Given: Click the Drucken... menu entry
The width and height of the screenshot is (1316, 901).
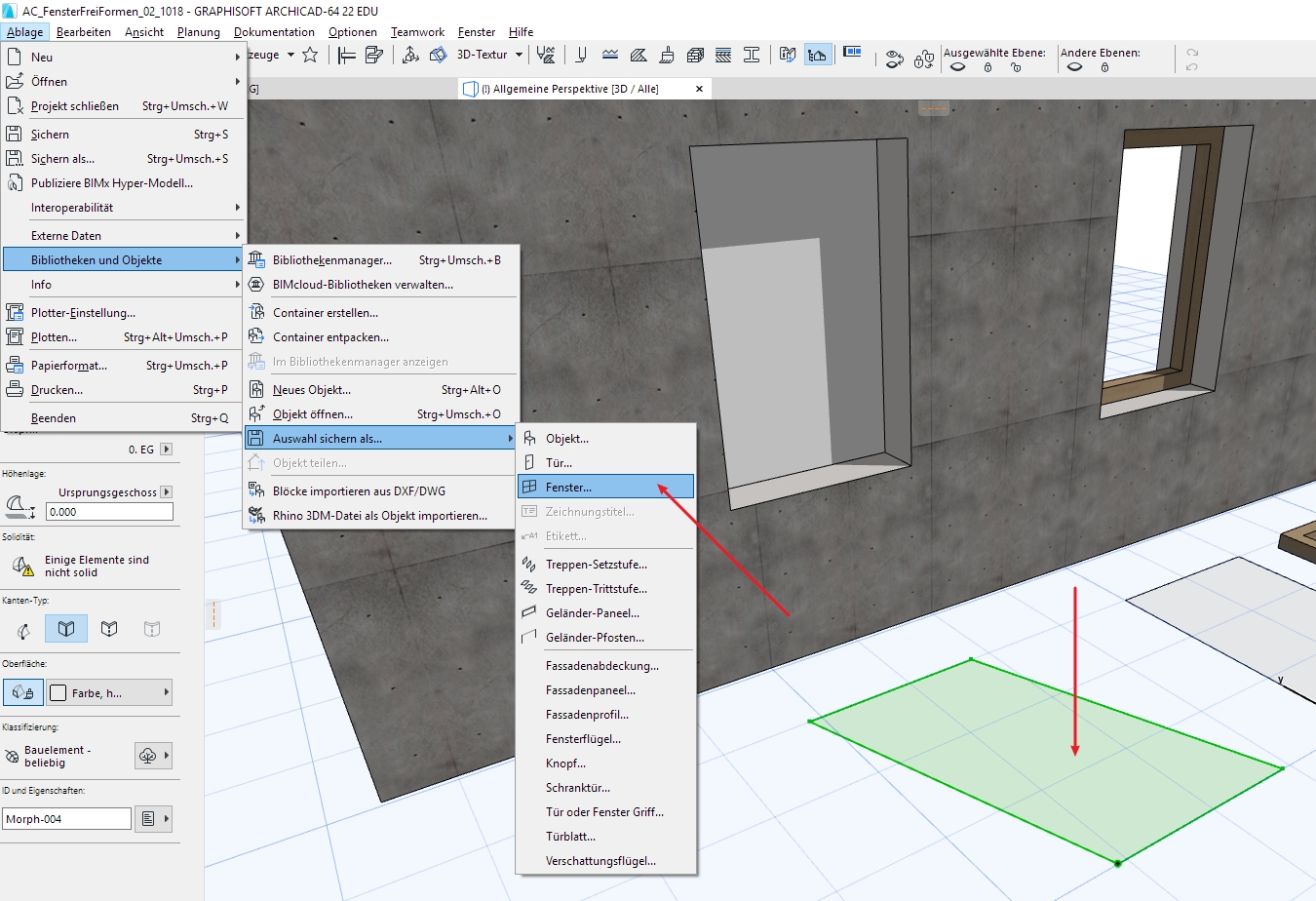Looking at the screenshot, I should pyautogui.click(x=123, y=389).
